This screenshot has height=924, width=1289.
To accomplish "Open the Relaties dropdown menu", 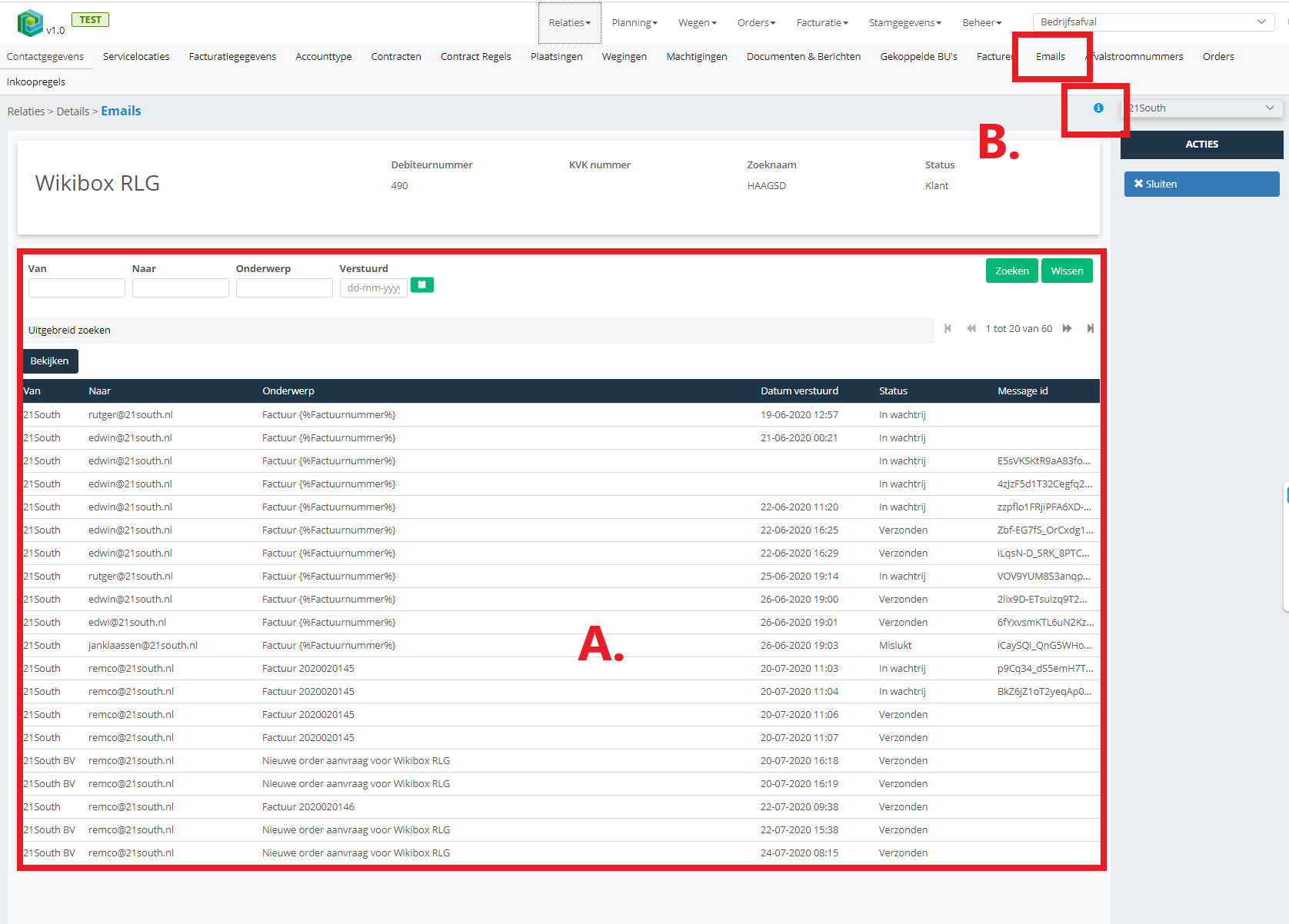I will click(x=570, y=23).
